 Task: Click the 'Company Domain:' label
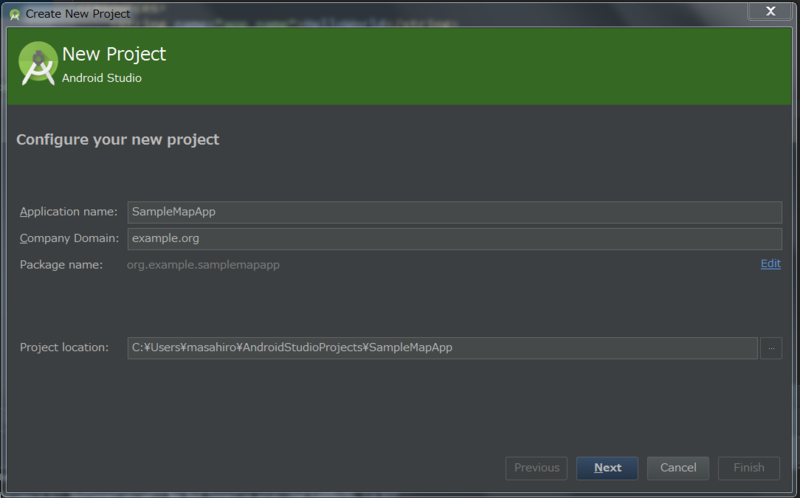click(x=69, y=238)
